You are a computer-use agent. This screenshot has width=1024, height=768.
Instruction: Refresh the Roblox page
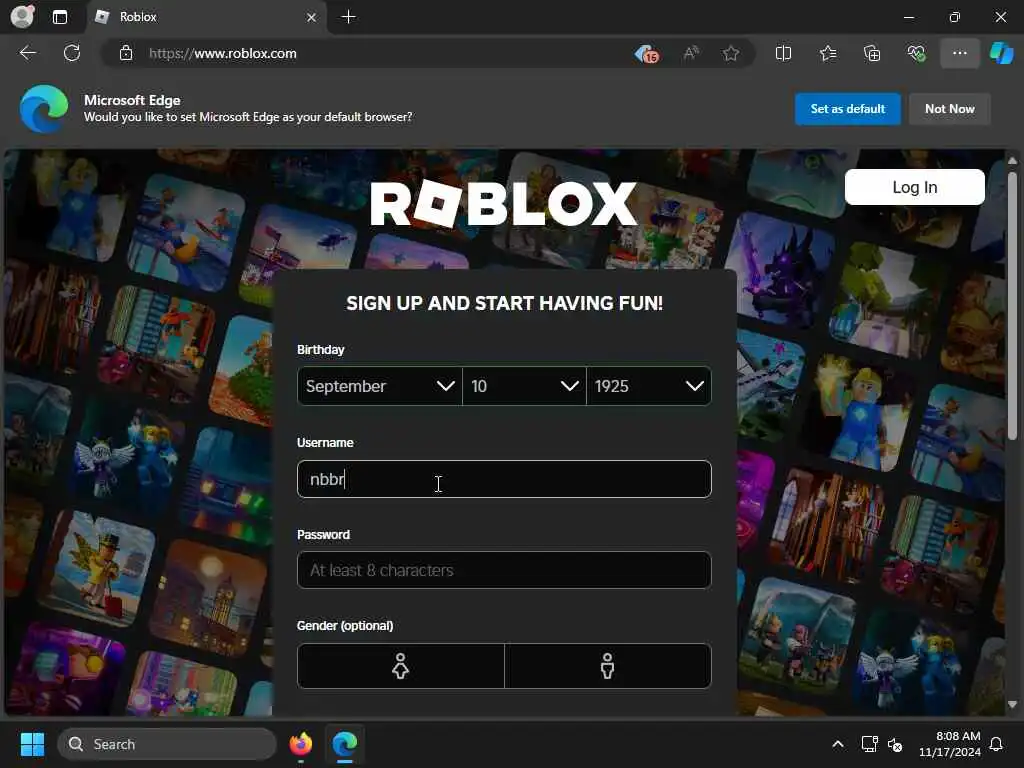coord(72,53)
